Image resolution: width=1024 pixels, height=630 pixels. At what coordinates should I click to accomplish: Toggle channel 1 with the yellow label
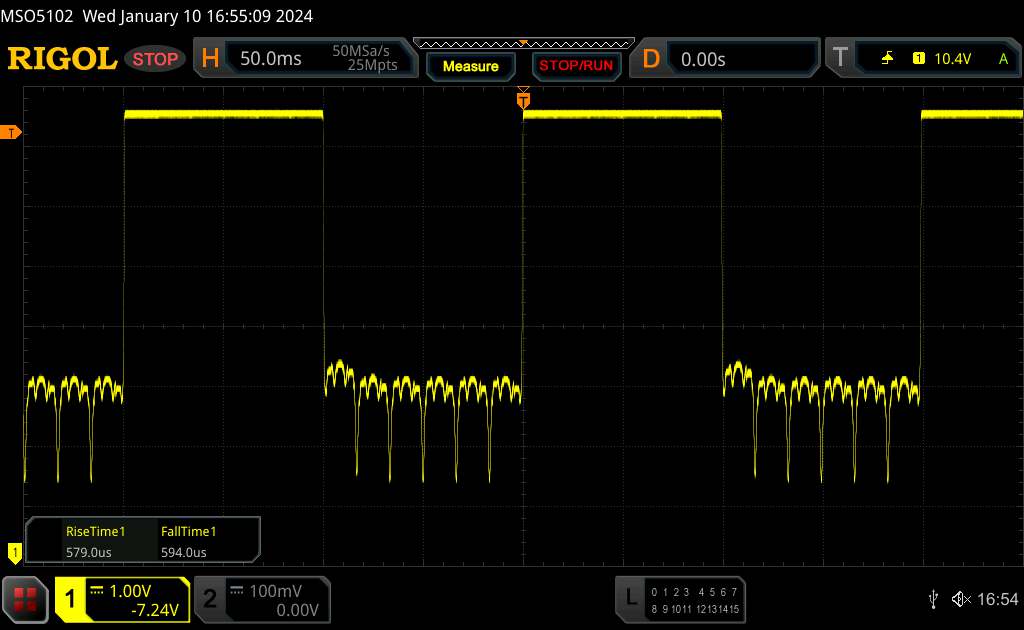[x=71, y=599]
